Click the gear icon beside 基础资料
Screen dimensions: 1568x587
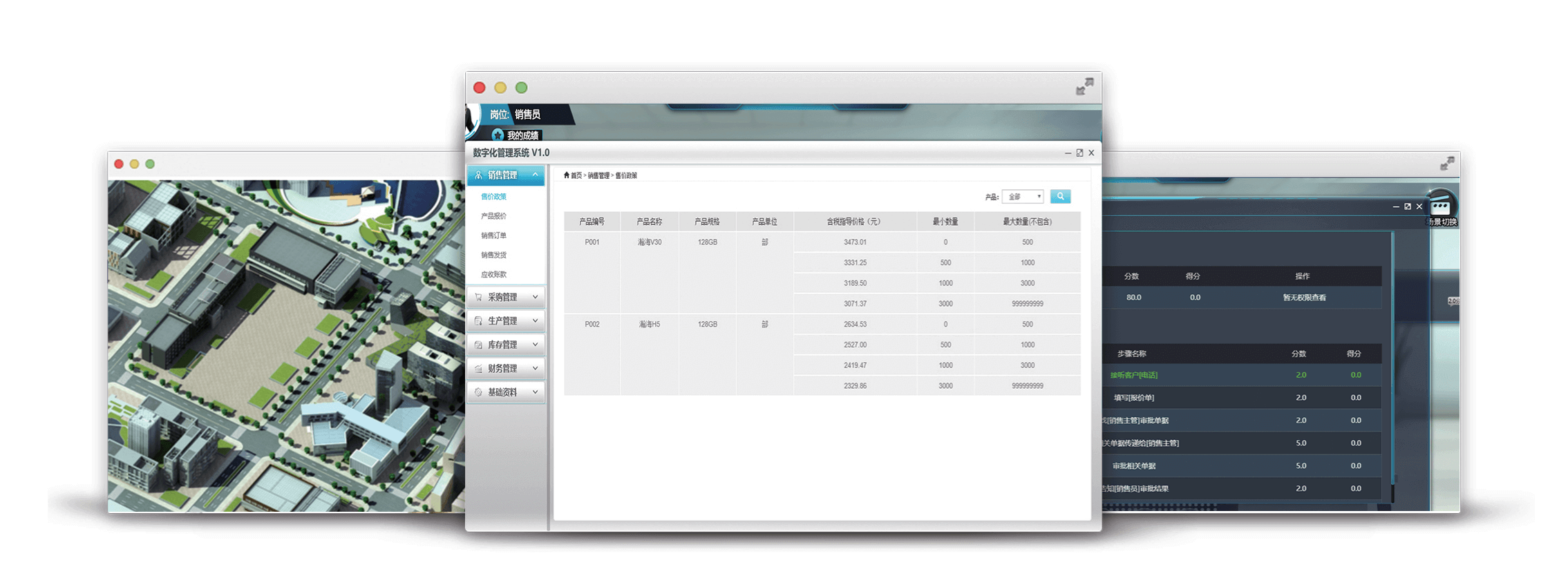478,392
